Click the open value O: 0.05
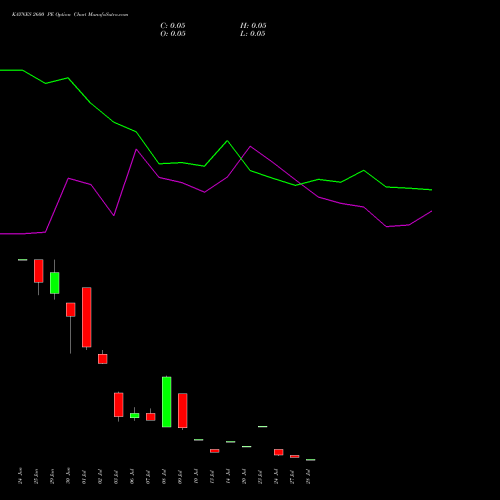 click(173, 34)
